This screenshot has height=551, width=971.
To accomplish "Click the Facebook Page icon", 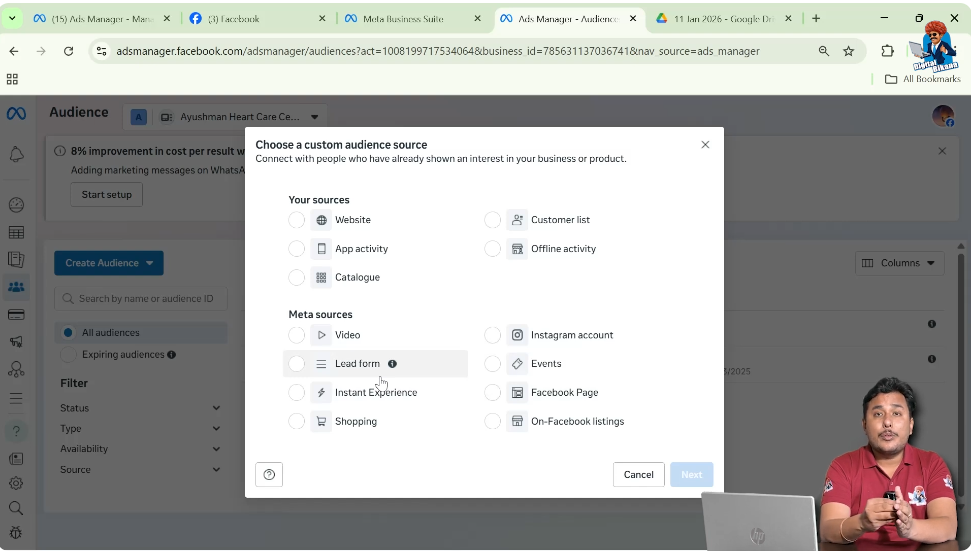I will [517, 393].
